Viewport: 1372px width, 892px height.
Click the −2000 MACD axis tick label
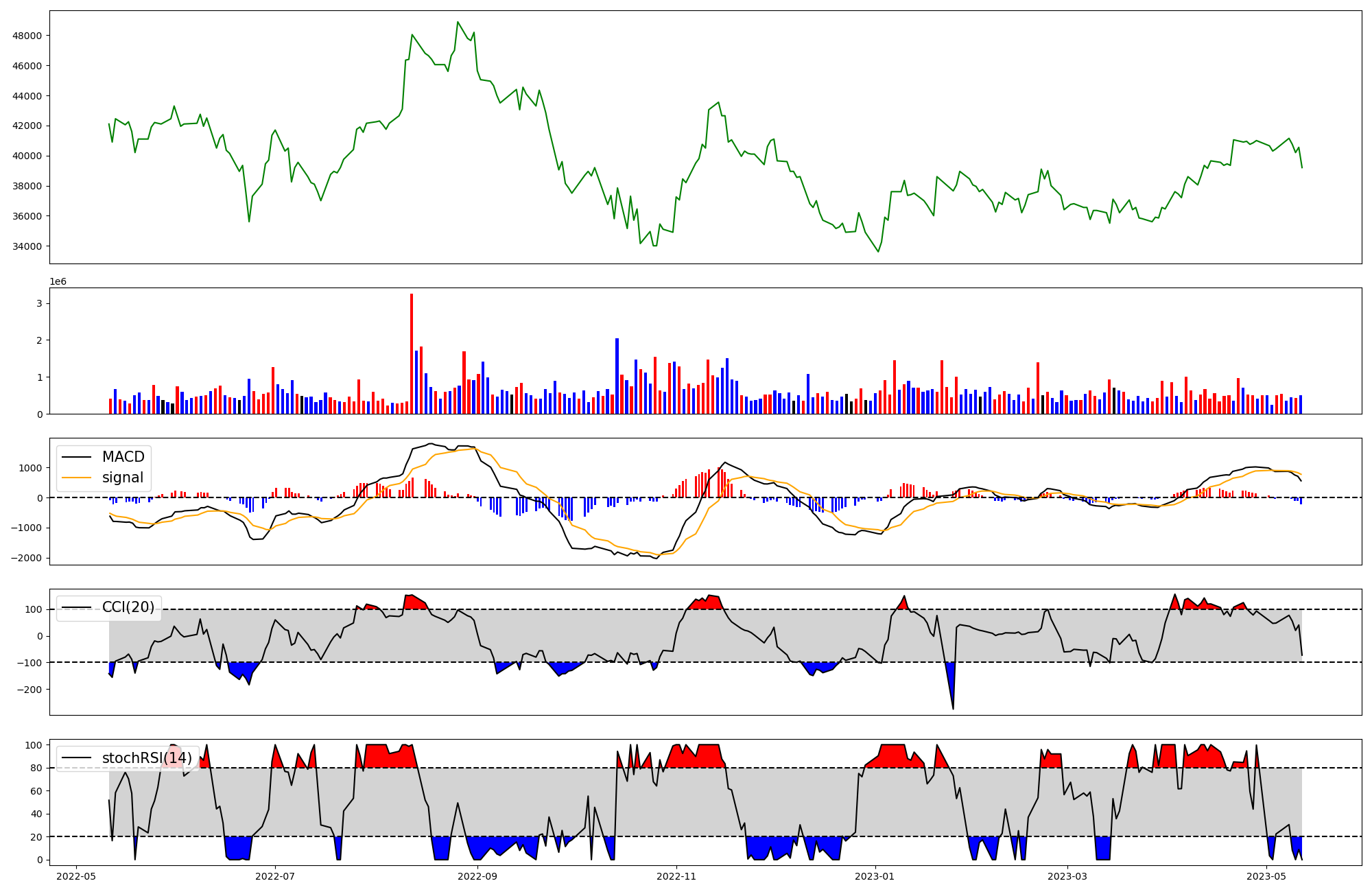[25, 558]
